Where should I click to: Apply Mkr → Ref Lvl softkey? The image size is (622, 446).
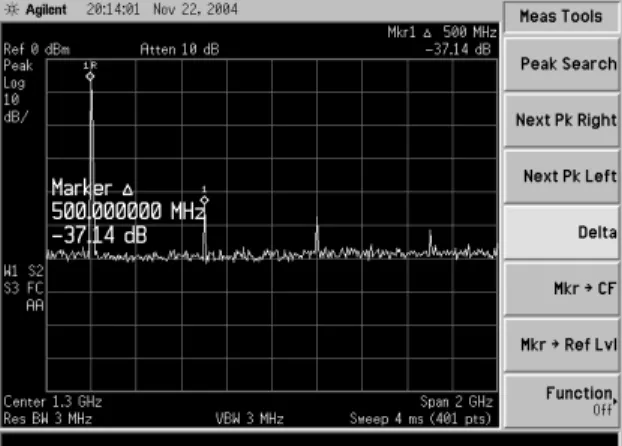562,344
